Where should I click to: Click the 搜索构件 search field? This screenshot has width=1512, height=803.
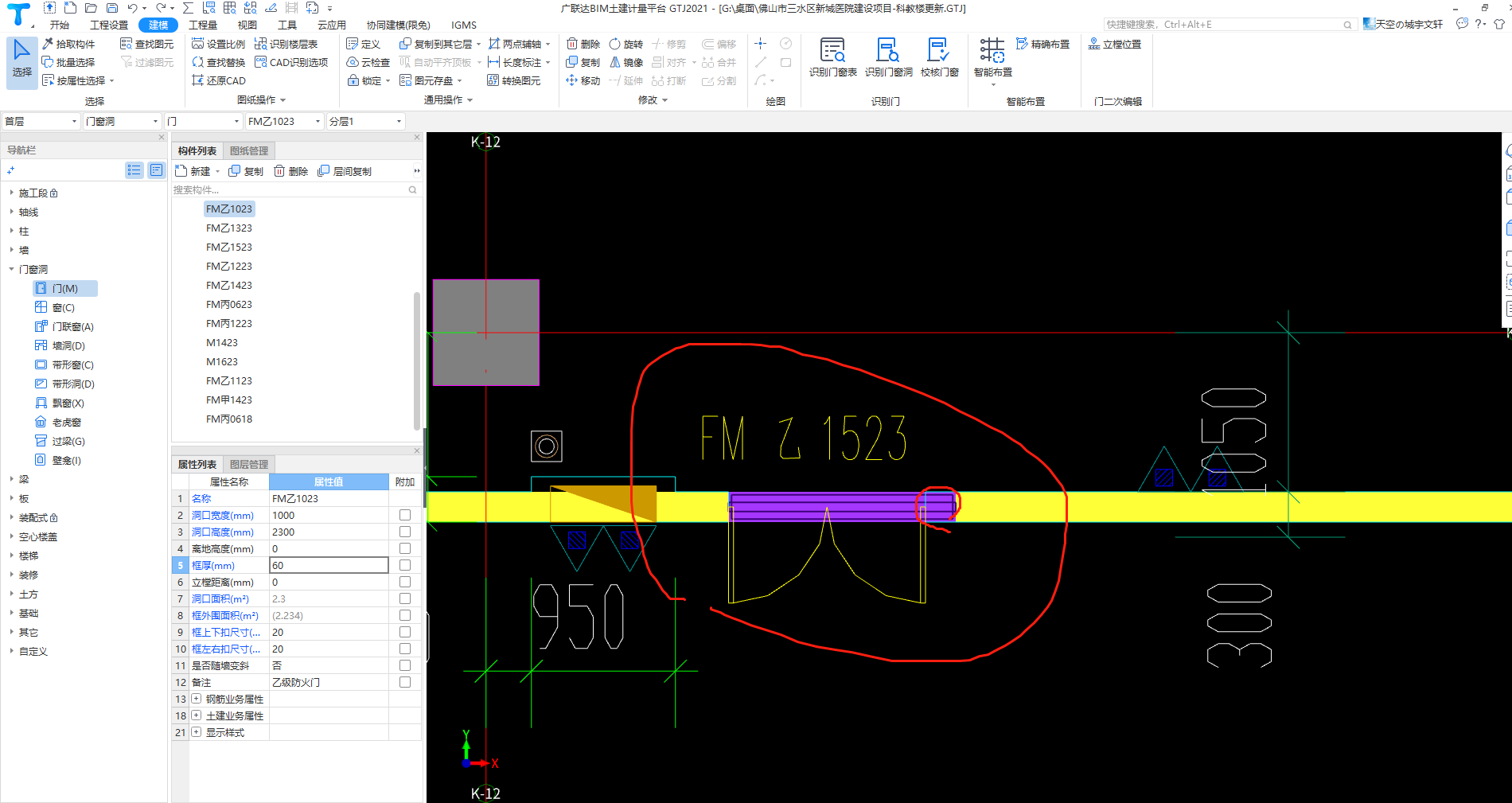point(295,189)
